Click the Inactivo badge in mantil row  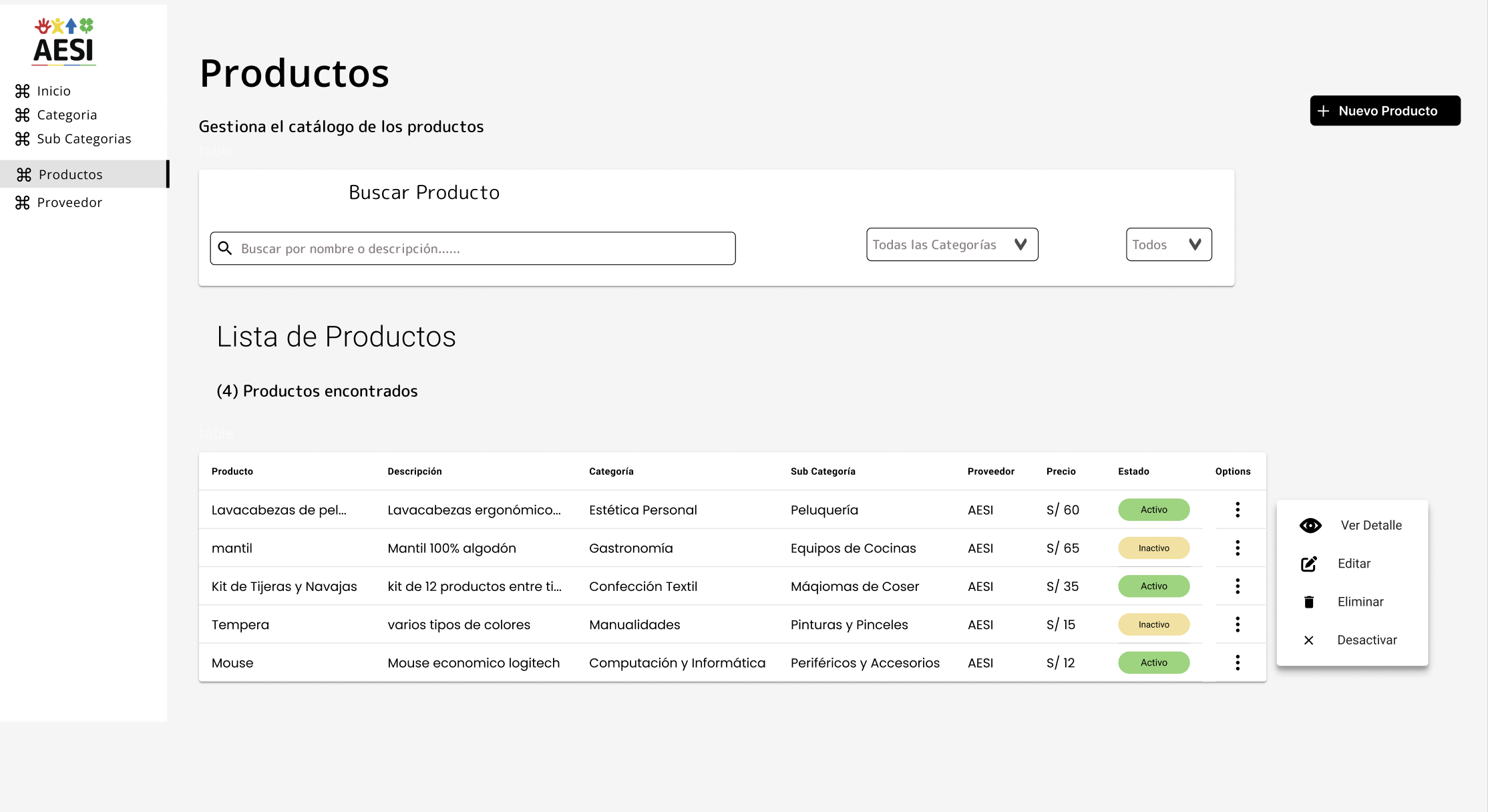(1154, 548)
